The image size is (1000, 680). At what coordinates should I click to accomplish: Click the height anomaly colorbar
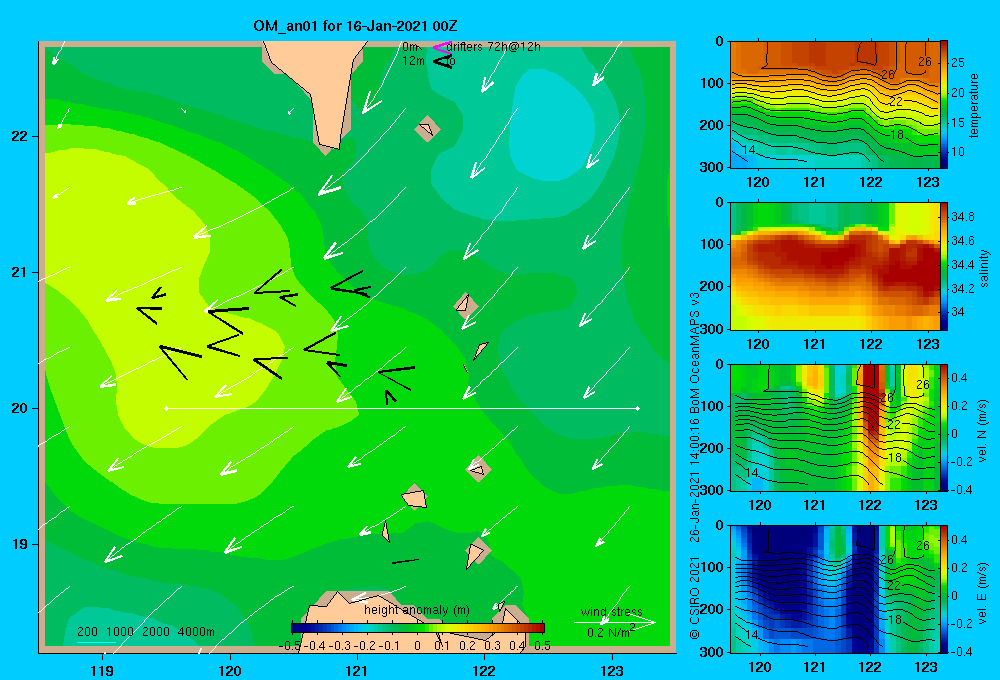[418, 628]
